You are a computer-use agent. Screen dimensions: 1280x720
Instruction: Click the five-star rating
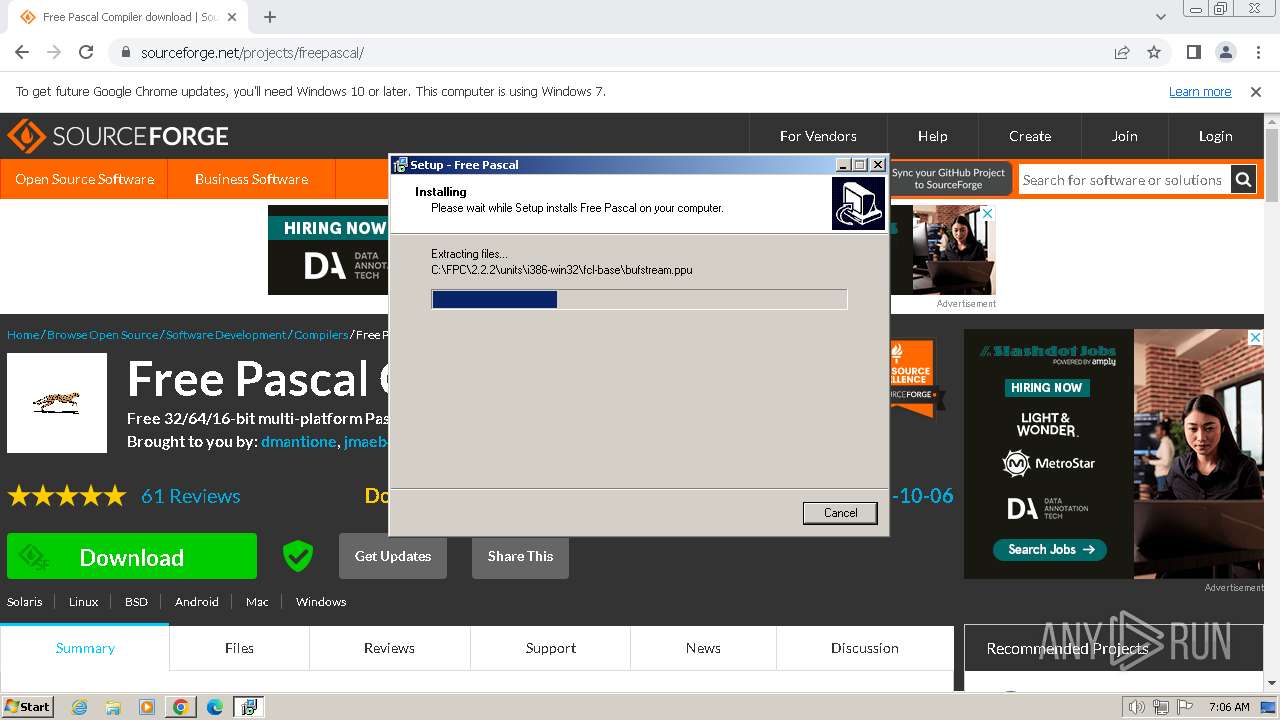click(x=67, y=496)
